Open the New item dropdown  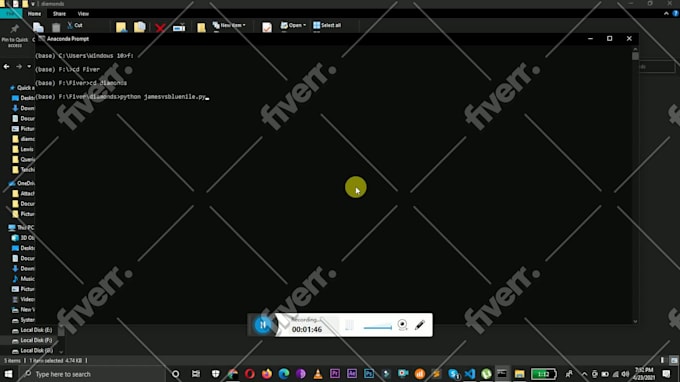point(229,25)
